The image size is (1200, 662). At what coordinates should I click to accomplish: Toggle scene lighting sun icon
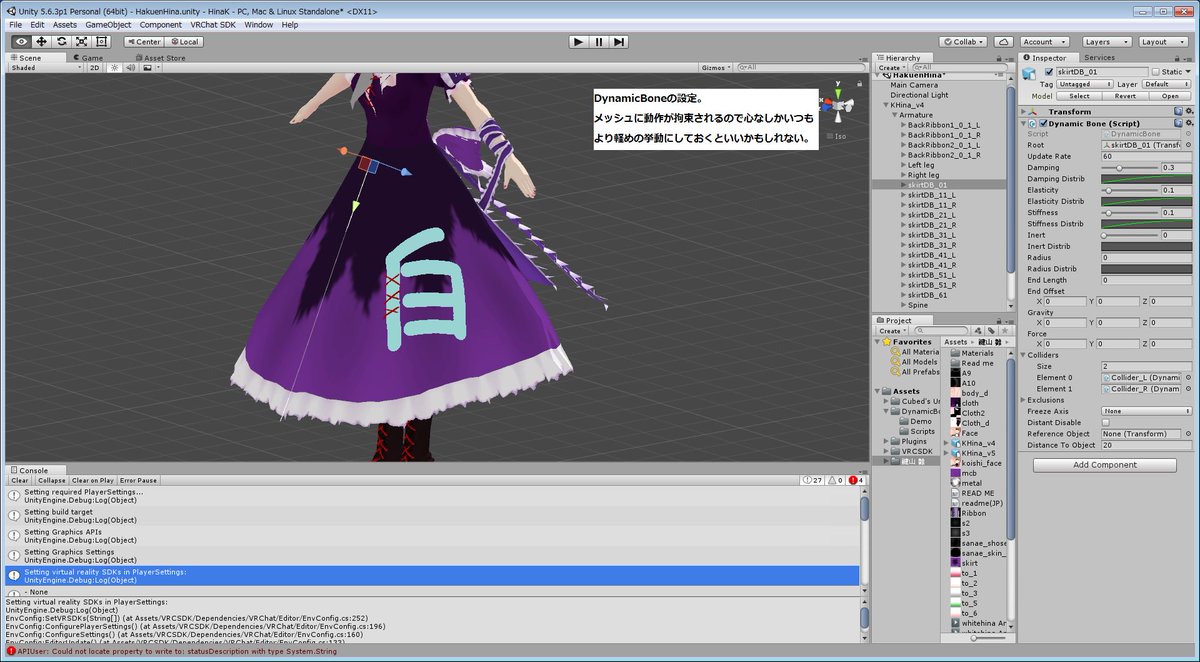[x=114, y=68]
